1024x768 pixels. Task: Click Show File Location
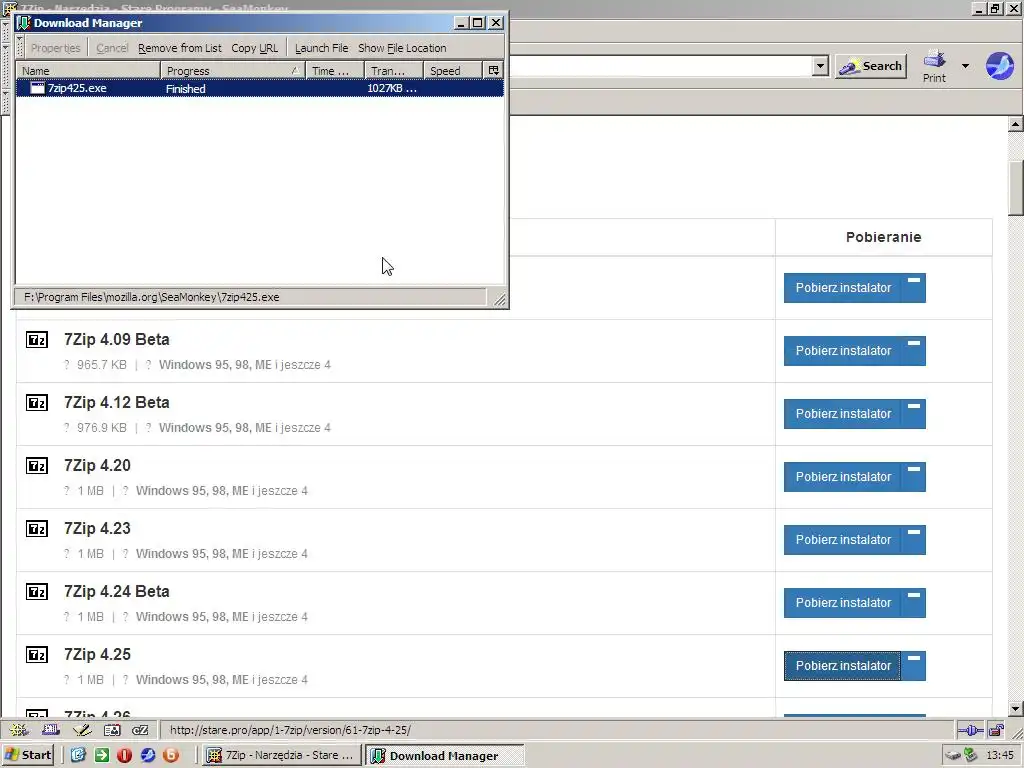[x=402, y=48]
